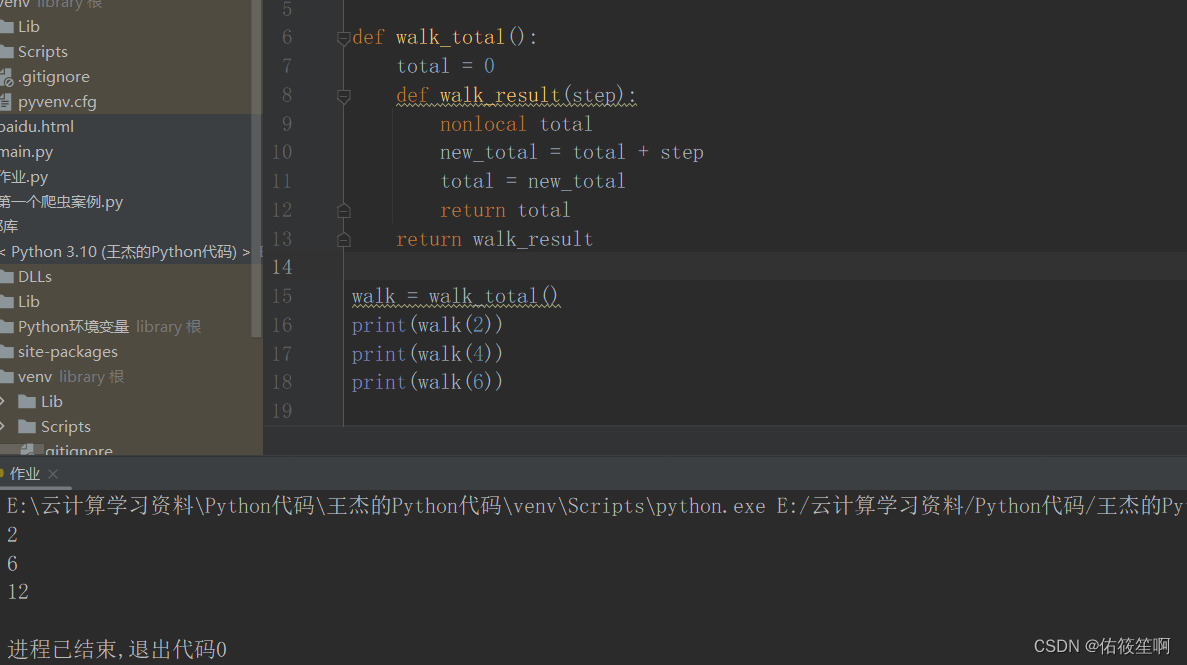Open 第一个爬虫案例.py file
The width and height of the screenshot is (1187, 665).
pos(61,201)
